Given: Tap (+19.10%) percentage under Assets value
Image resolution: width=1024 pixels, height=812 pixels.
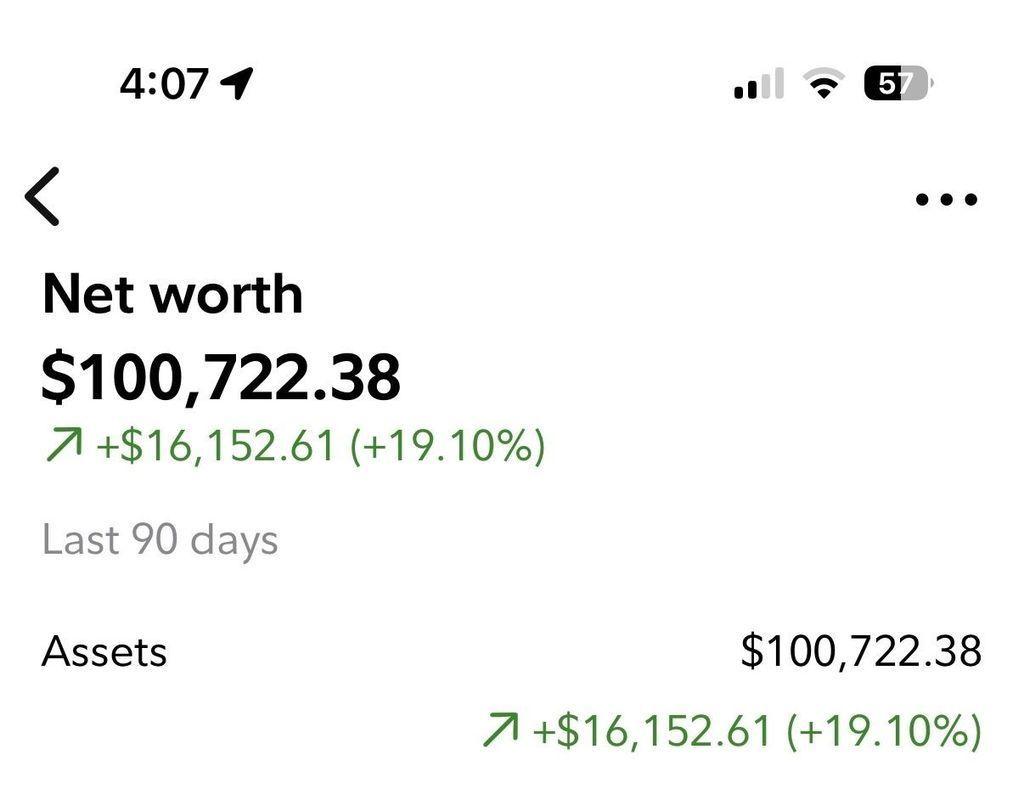Looking at the screenshot, I should coord(884,732).
